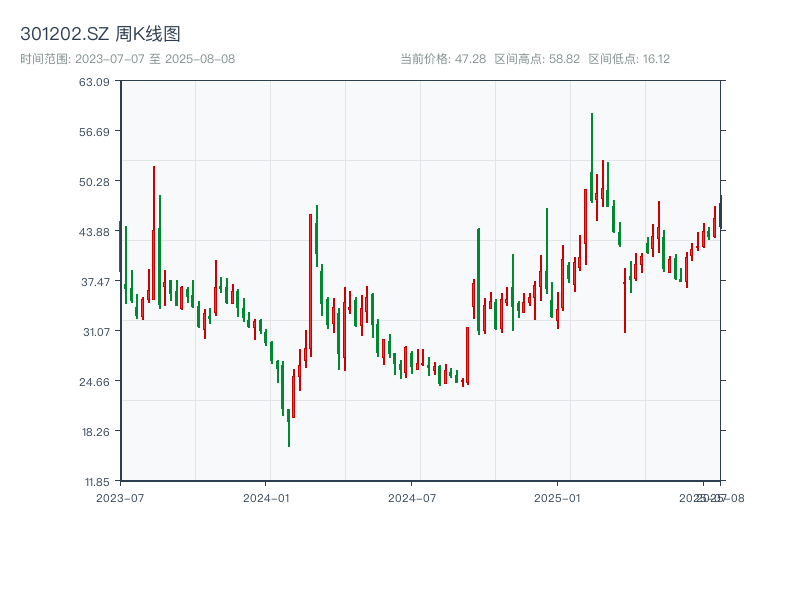The height and width of the screenshot is (600, 800).
Task: Click y-axis label 11.85
Action: point(96,482)
